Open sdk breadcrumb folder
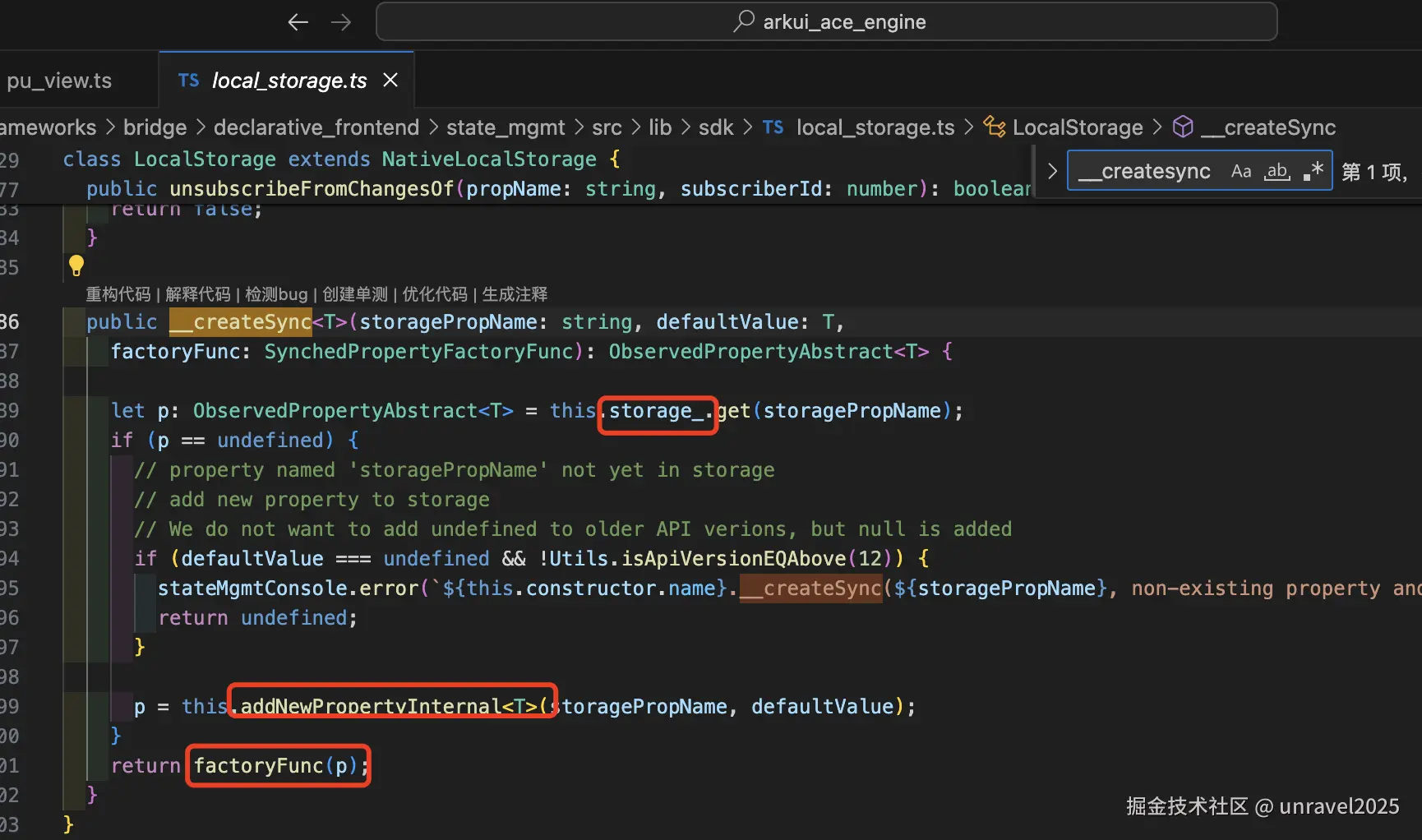Viewport: 1422px width, 840px height. 716,127
